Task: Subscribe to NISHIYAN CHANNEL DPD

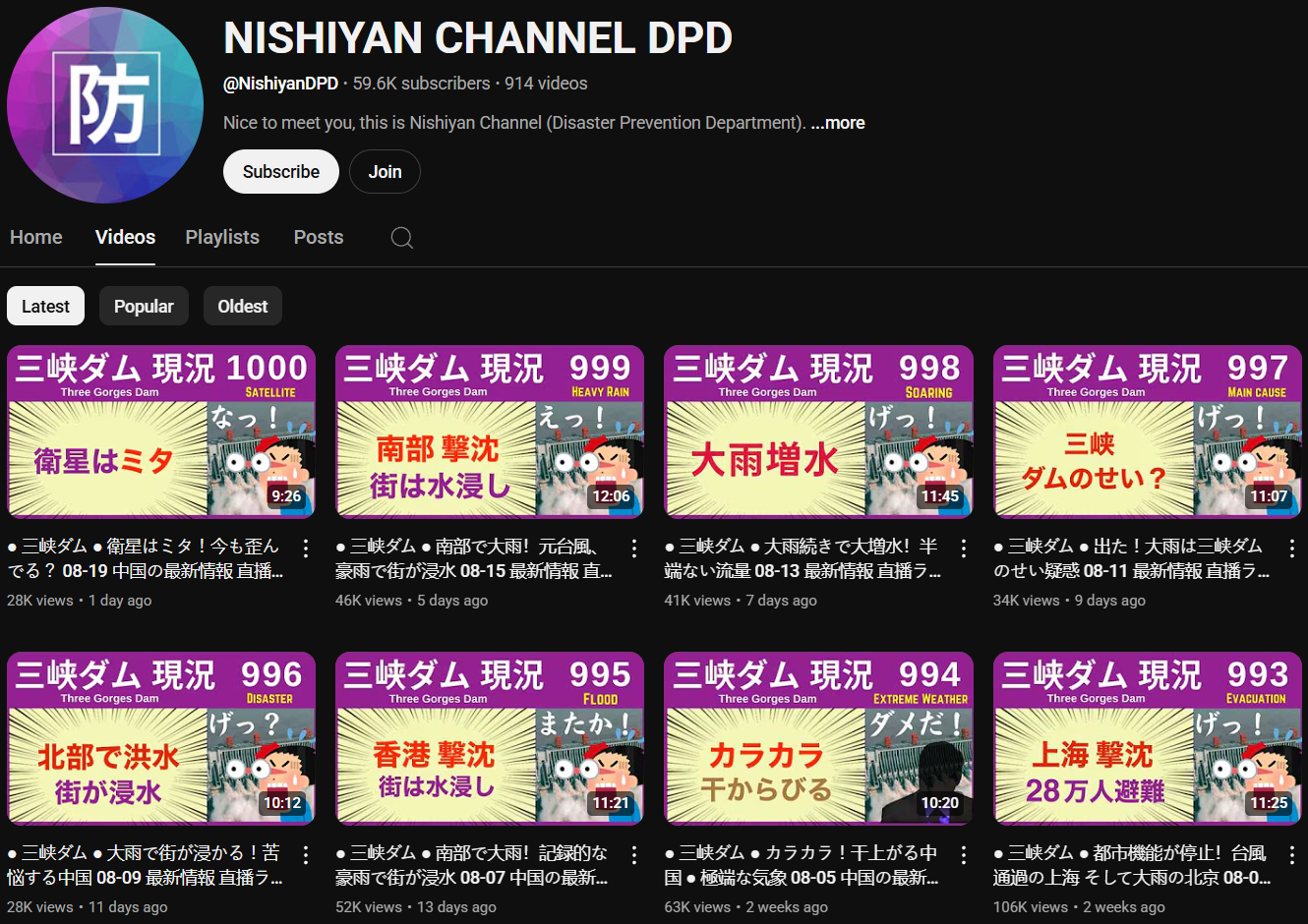Action: pos(281,172)
